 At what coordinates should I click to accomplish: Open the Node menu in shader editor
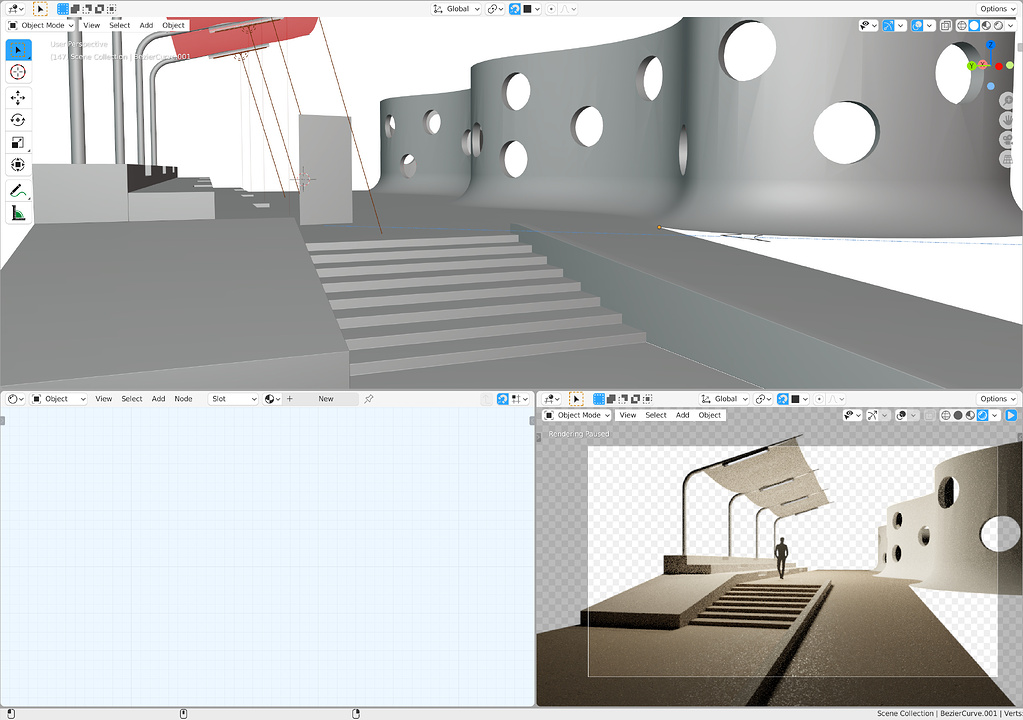(183, 399)
